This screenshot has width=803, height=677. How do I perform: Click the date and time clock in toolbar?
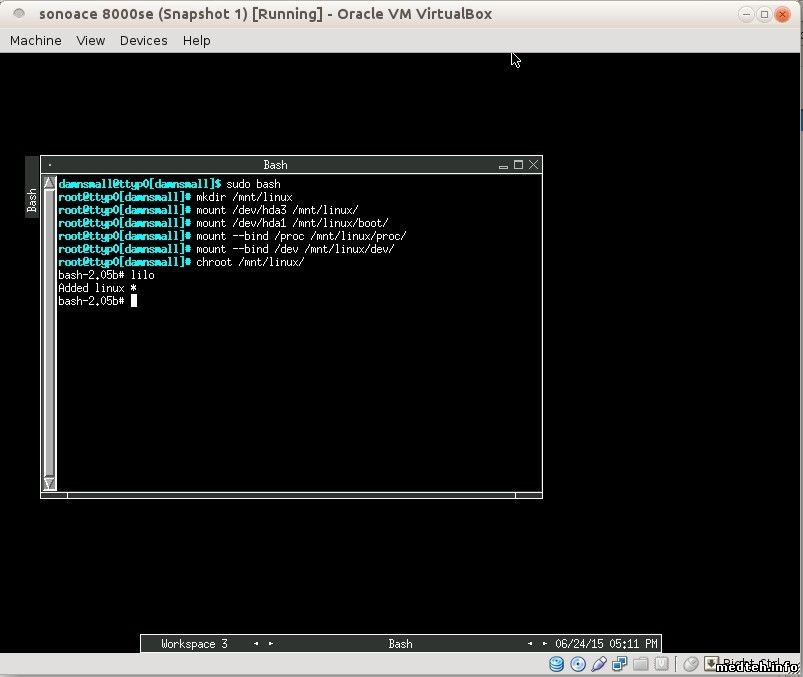tap(606, 644)
